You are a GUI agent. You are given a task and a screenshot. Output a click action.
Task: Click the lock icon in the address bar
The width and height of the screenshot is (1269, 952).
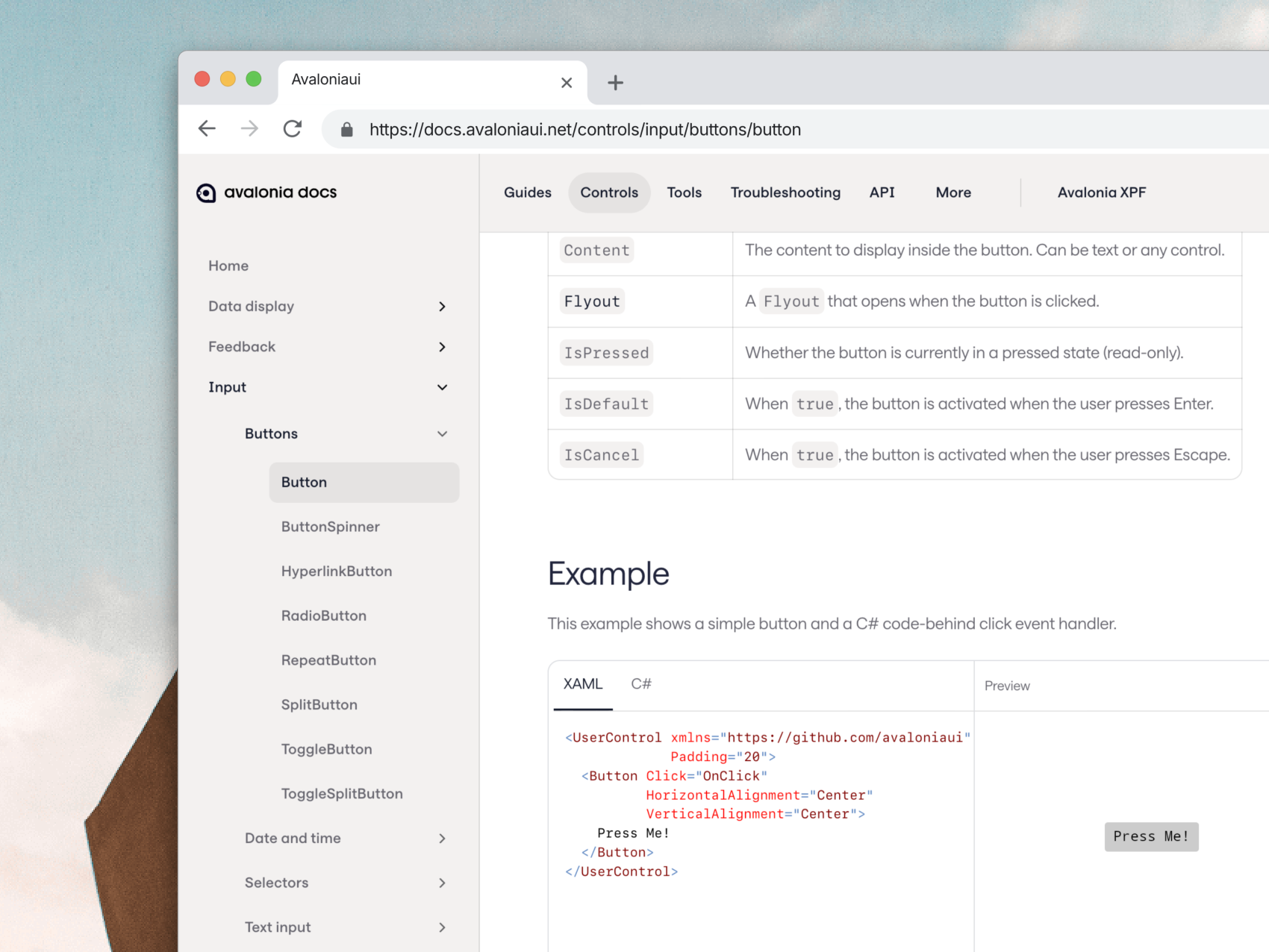pyautogui.click(x=346, y=128)
